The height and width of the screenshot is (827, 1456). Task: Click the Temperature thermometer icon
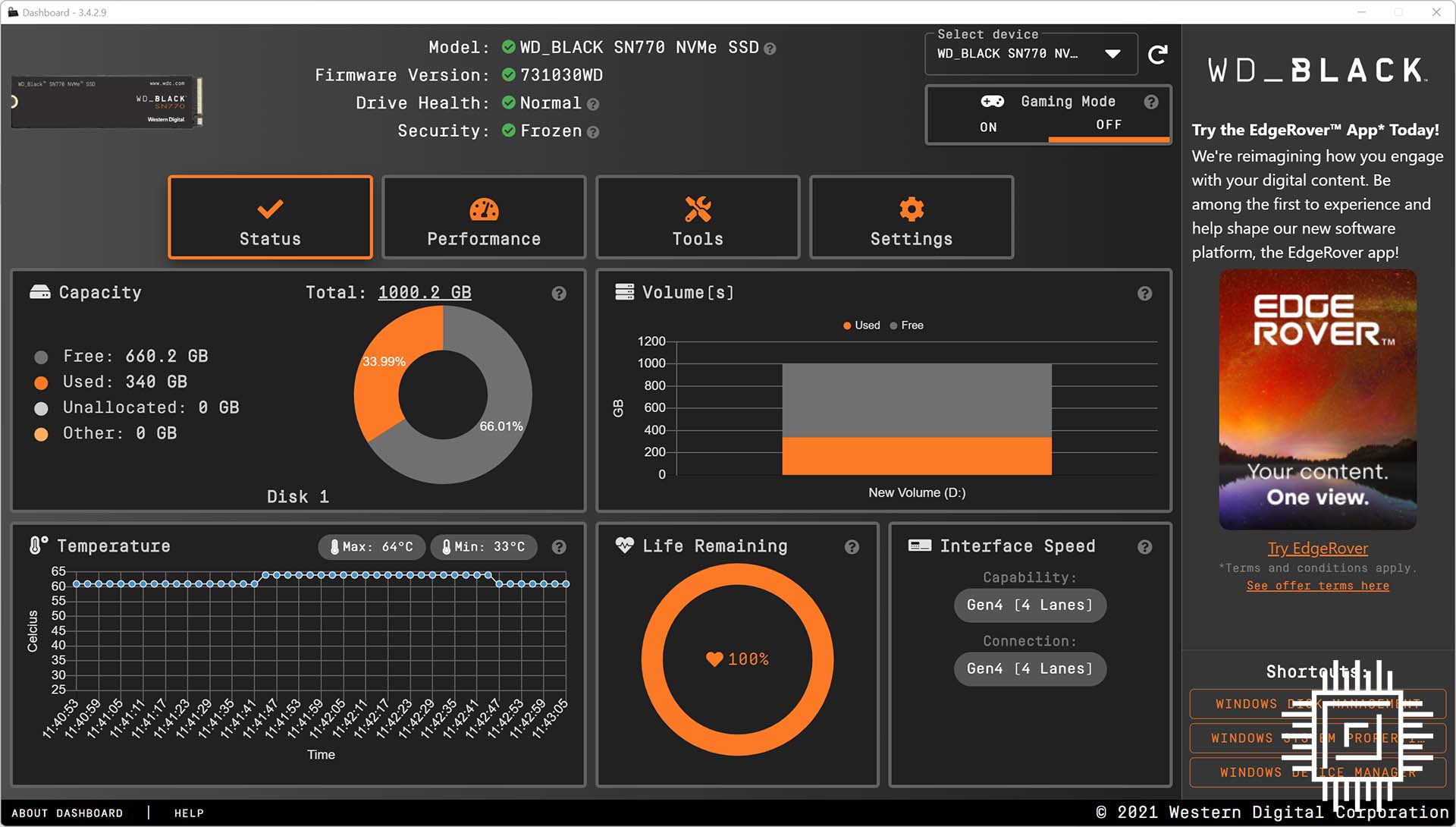pyautogui.click(x=38, y=546)
